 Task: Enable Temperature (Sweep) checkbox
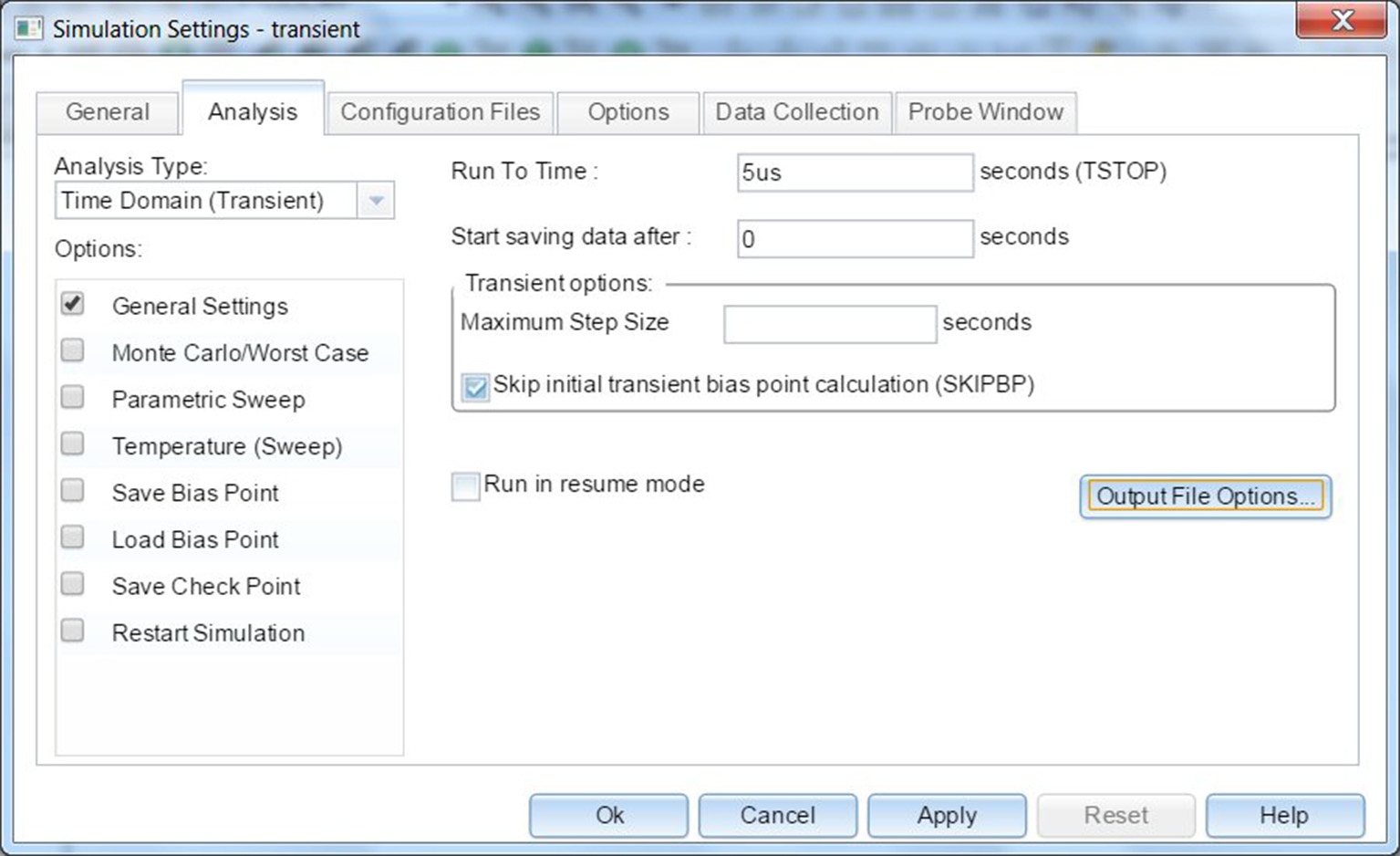(x=73, y=444)
